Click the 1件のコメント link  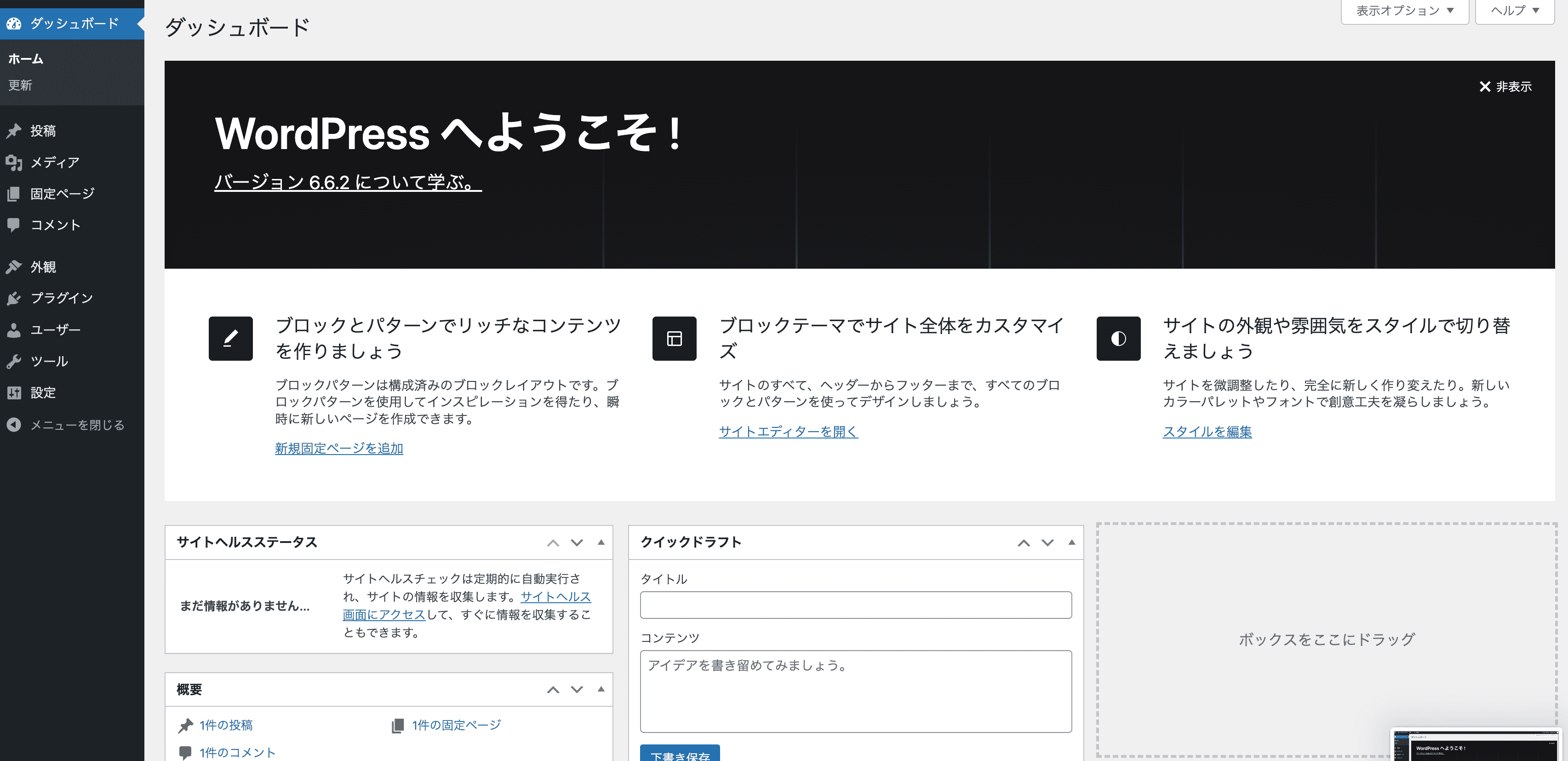pyautogui.click(x=237, y=752)
